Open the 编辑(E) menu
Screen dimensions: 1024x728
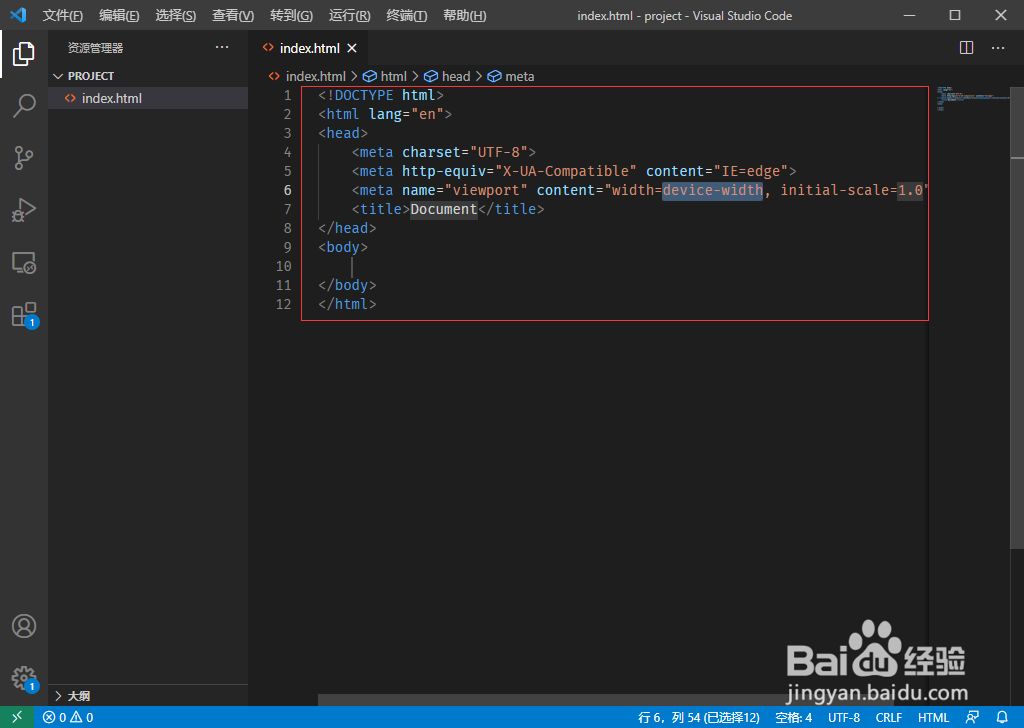point(119,15)
